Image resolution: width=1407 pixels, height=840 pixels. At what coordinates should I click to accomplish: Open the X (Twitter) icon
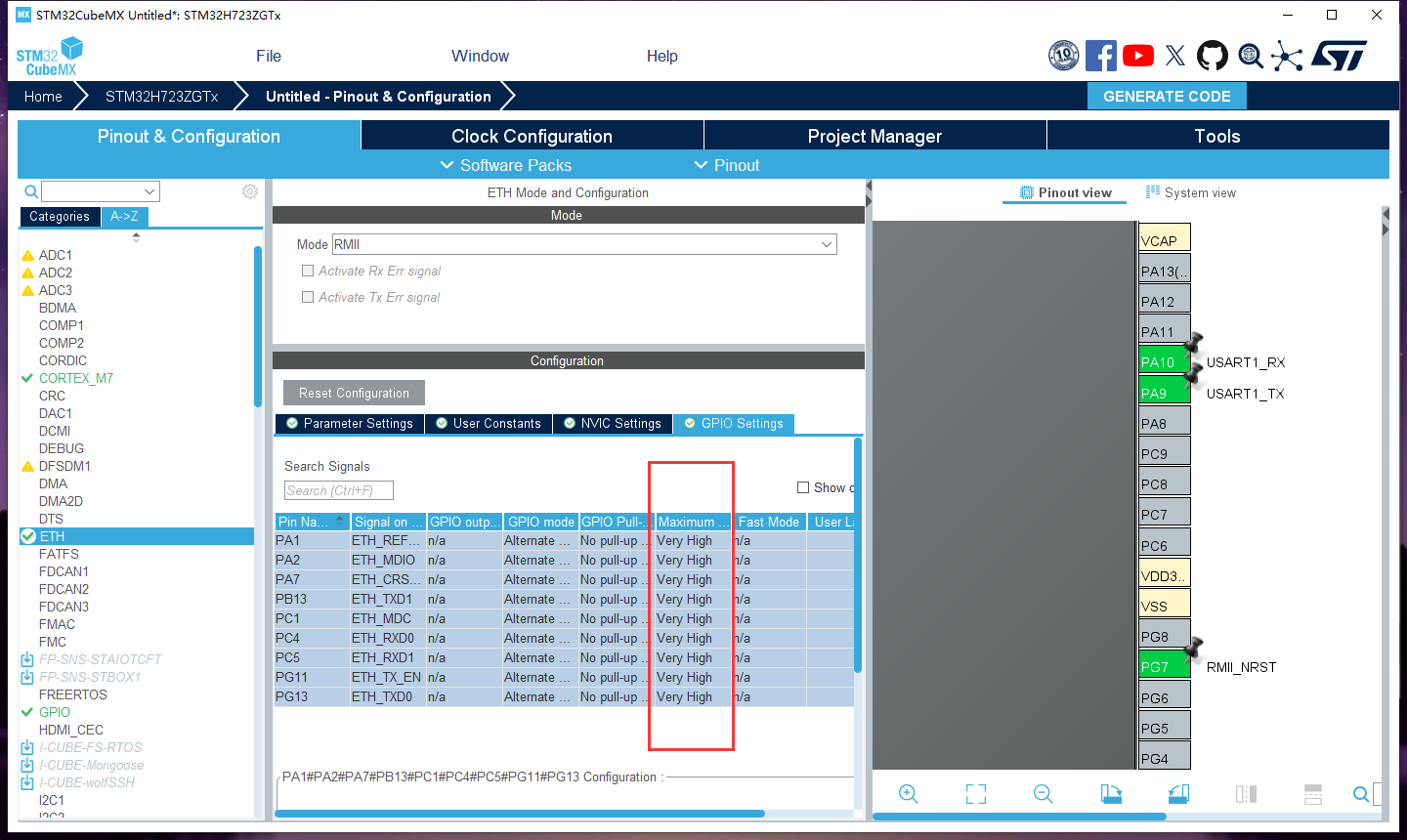coord(1175,56)
